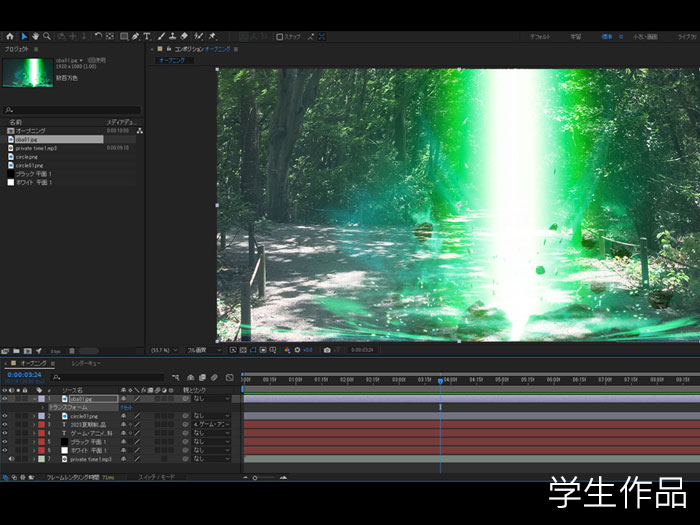The height and width of the screenshot is (525, 700).
Task: Select the Puppet Pin tool
Action: pos(213,36)
